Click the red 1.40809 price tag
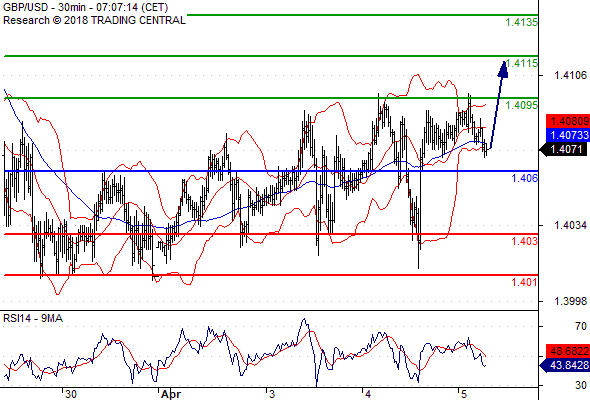Image resolution: width=590 pixels, height=400 pixels. [x=568, y=121]
